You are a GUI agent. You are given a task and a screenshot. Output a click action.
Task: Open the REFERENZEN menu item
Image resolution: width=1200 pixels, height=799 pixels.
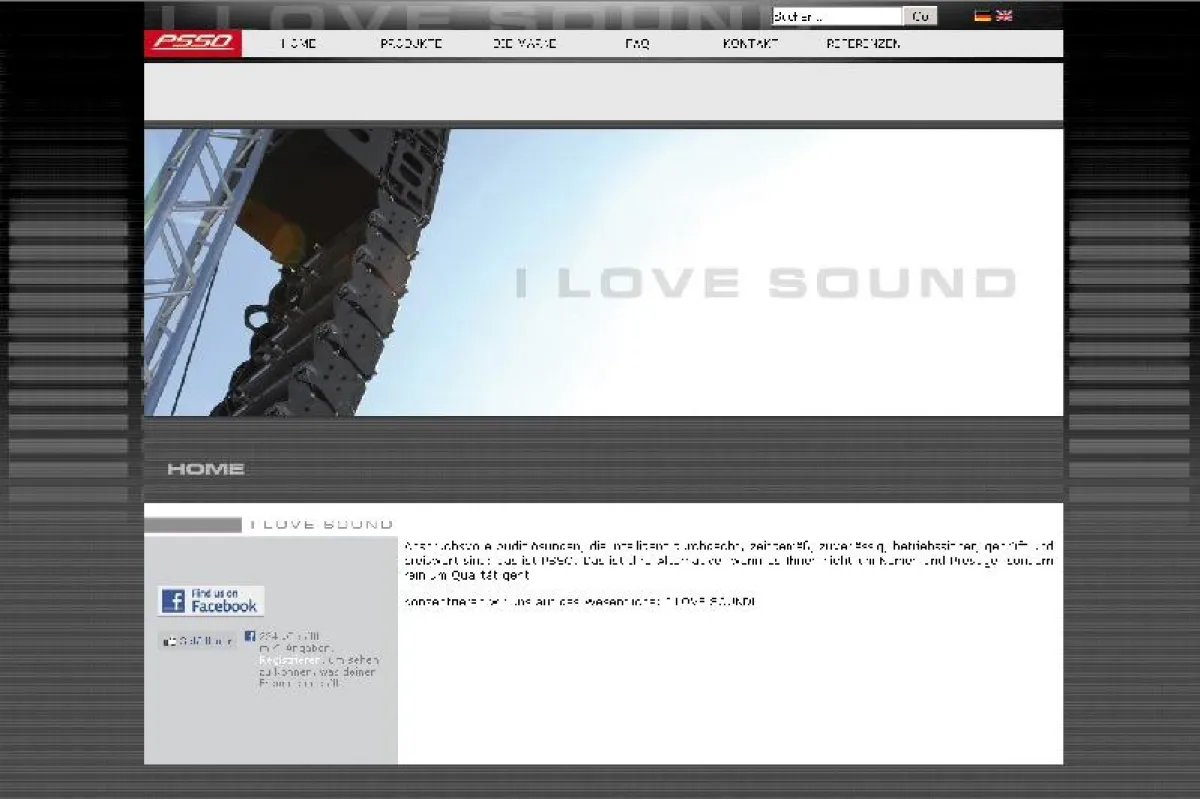(x=863, y=44)
